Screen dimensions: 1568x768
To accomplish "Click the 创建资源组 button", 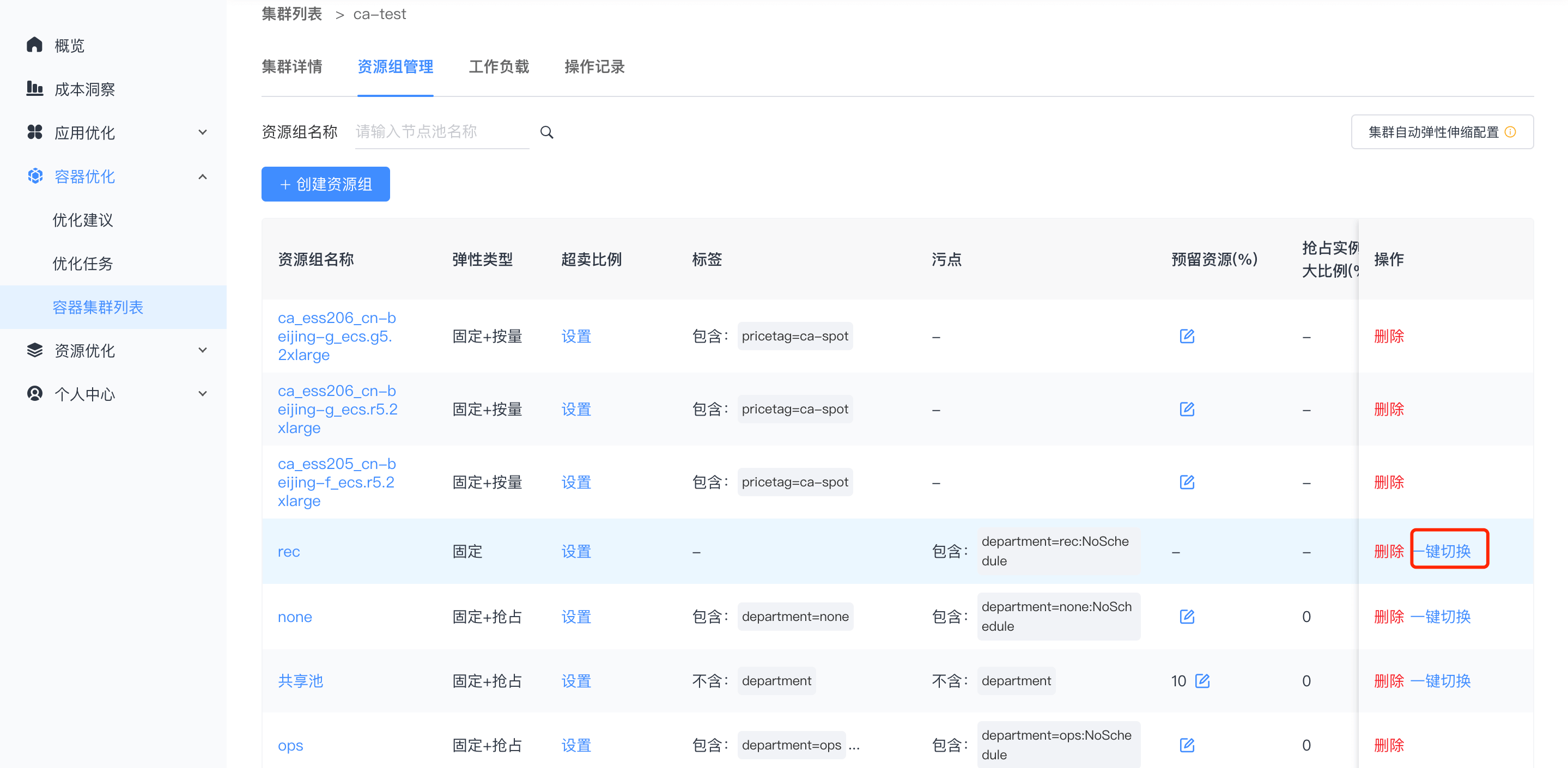I will [326, 184].
